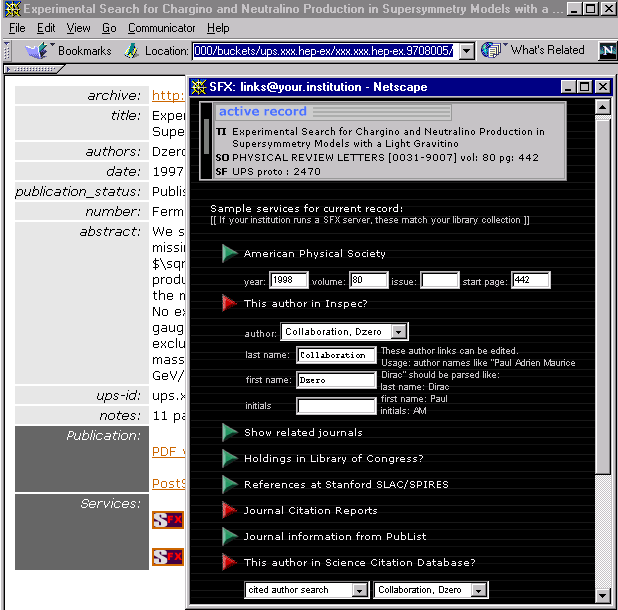Open the Go menu

click(x=109, y=28)
